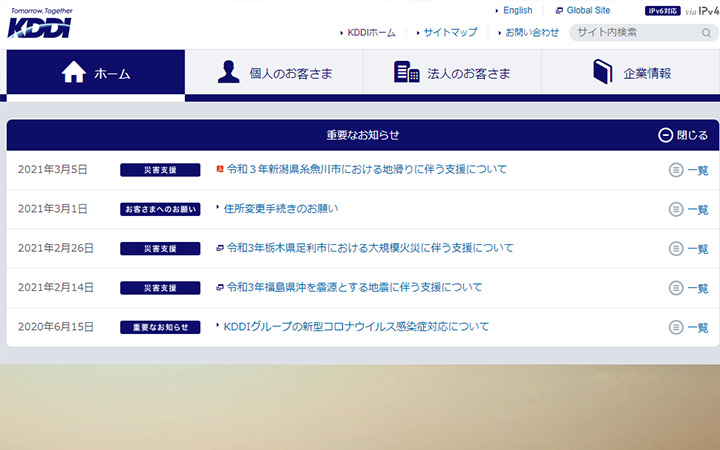Click the date 2021年3月1日
This screenshot has height=450, width=720.
tap(52, 209)
